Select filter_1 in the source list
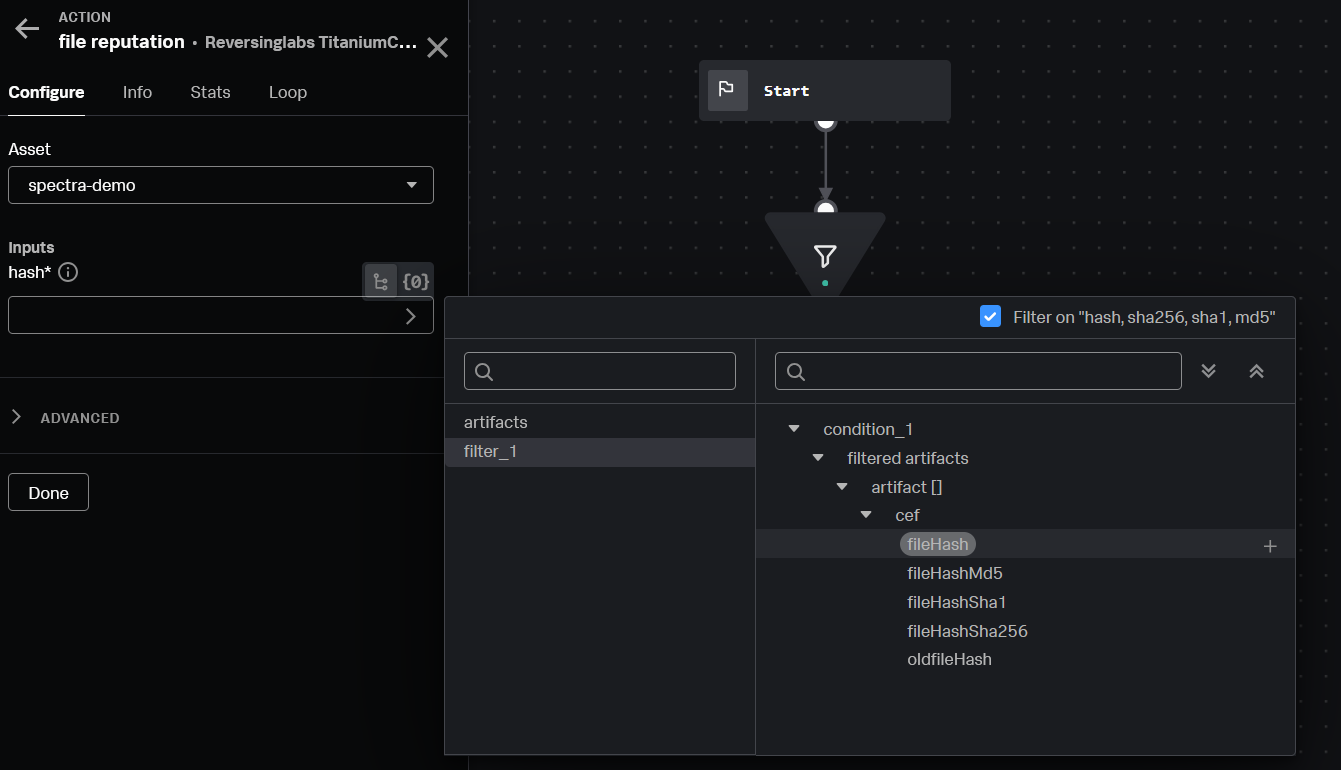 point(600,452)
